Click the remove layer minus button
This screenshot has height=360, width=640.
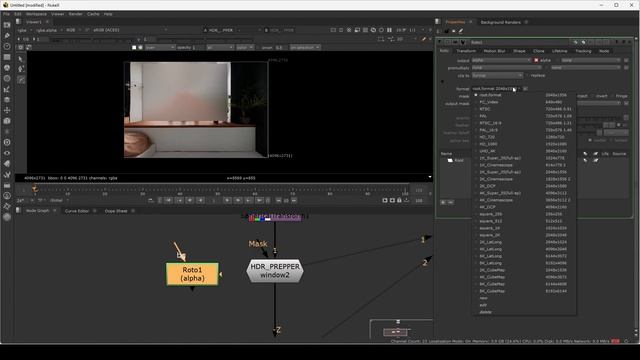point(451,202)
